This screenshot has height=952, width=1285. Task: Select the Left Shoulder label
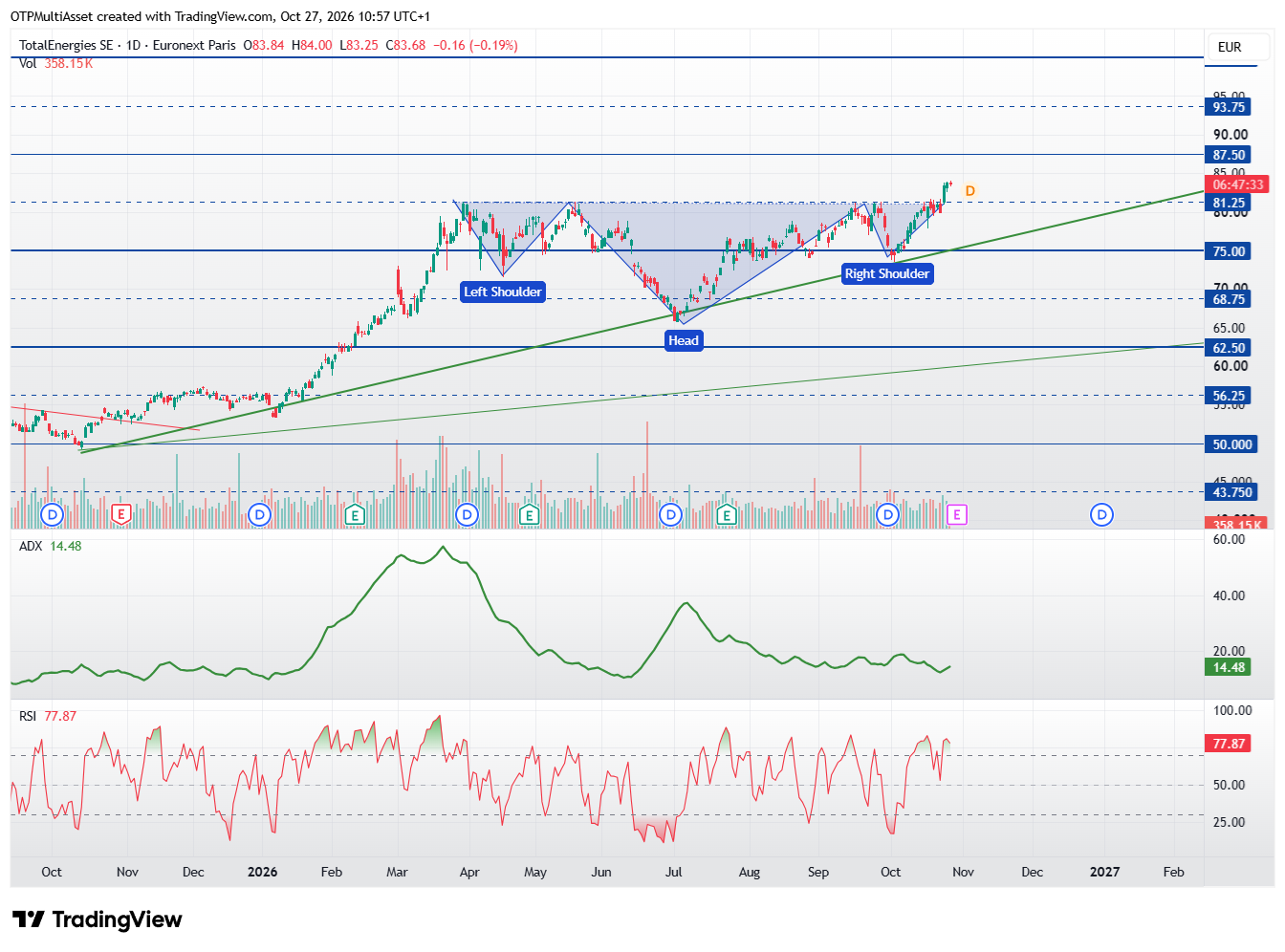503,292
